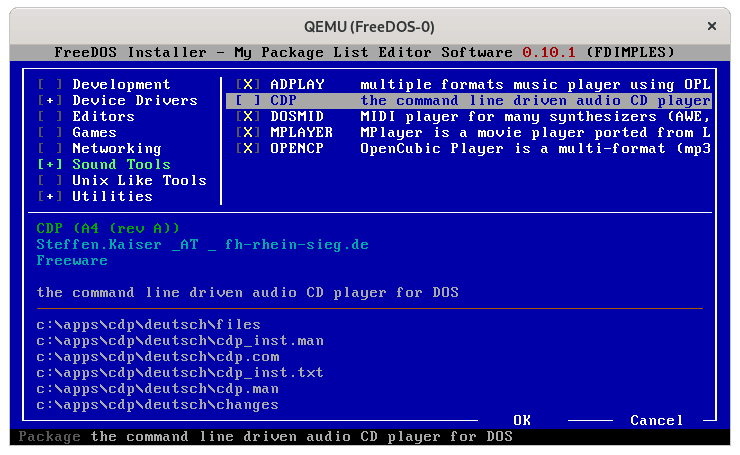This screenshot has width=740, height=455.
Task: Close the QEMU window
Action: [711, 25]
